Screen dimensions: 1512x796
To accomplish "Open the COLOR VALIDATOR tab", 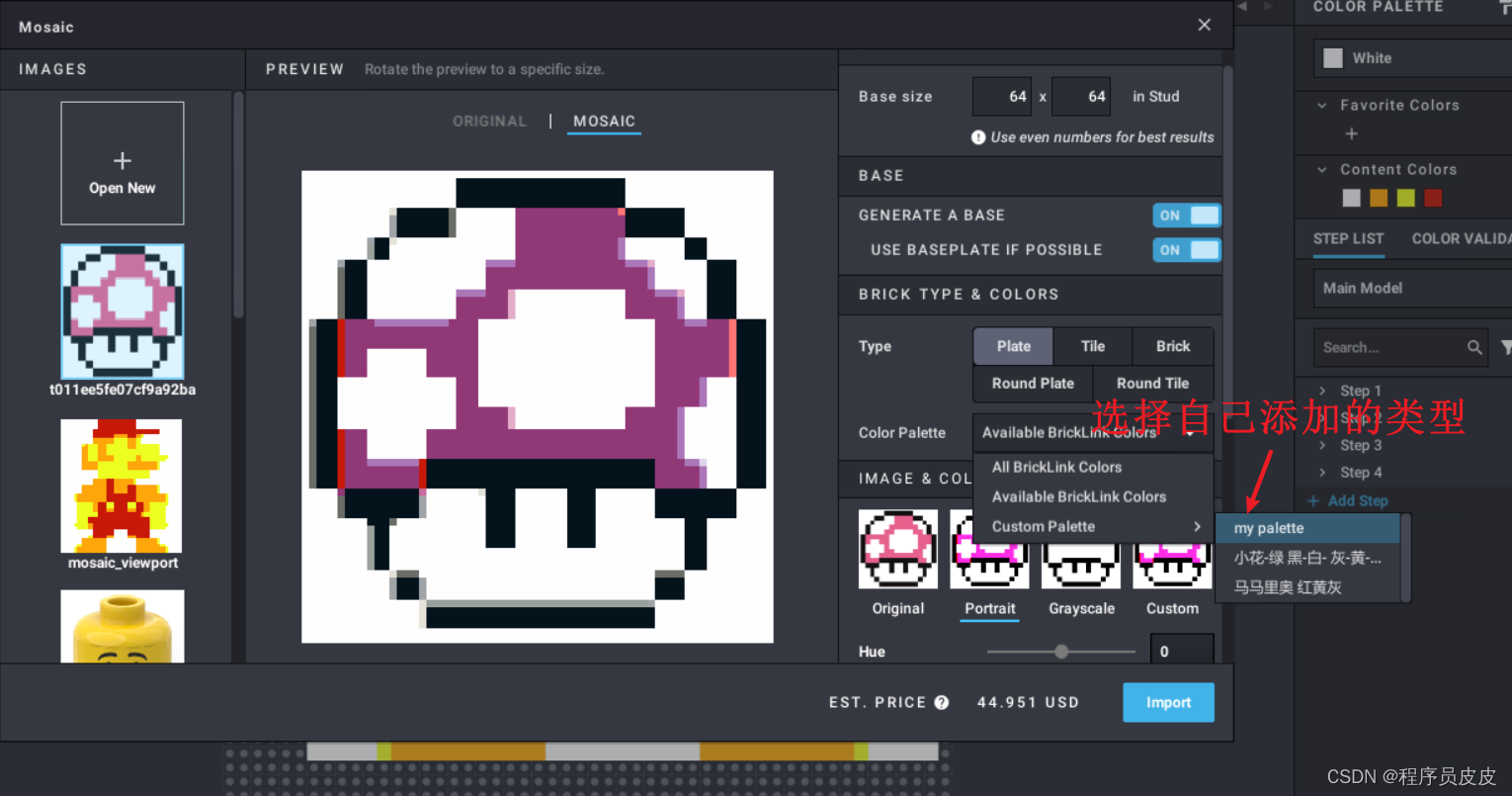I will pyautogui.click(x=1462, y=238).
